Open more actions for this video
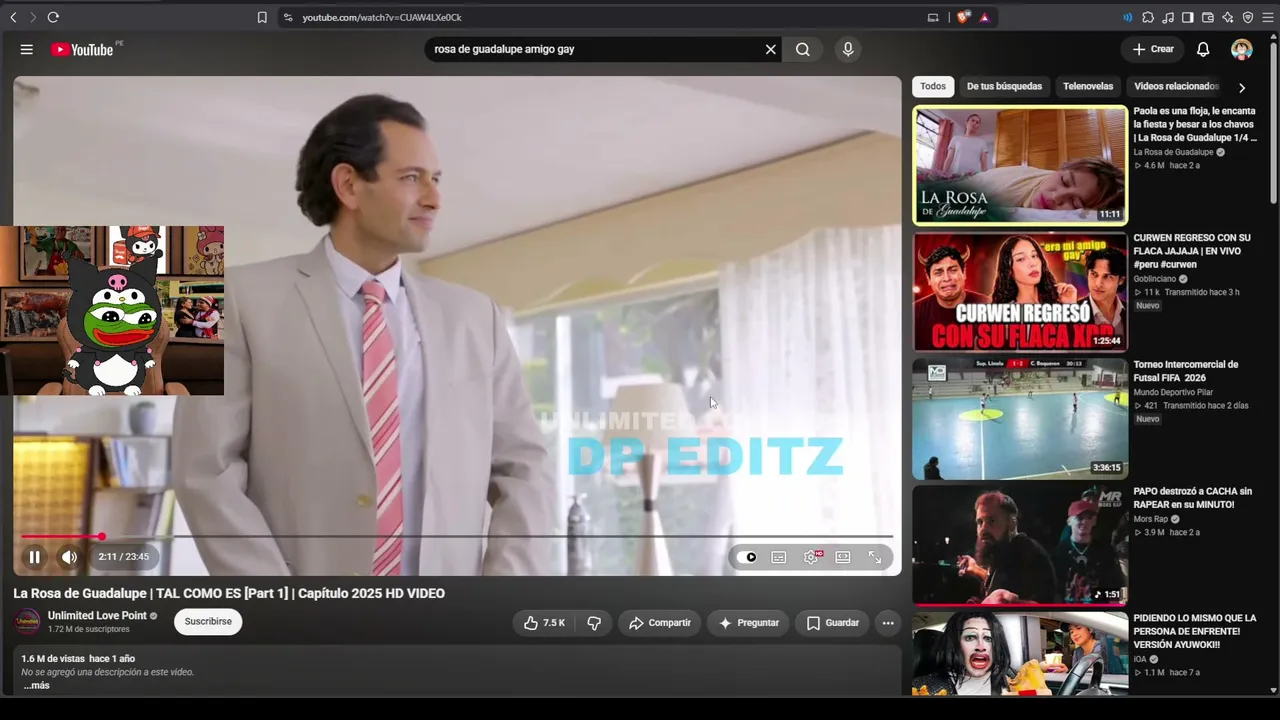 [887, 623]
